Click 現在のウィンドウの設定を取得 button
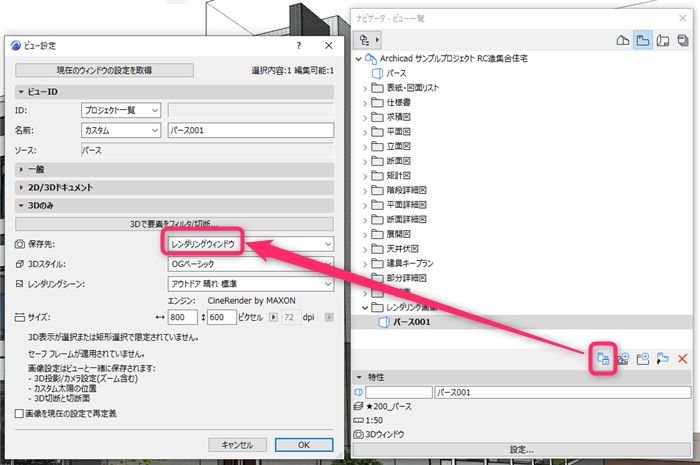The height and width of the screenshot is (465, 700). click(104, 71)
